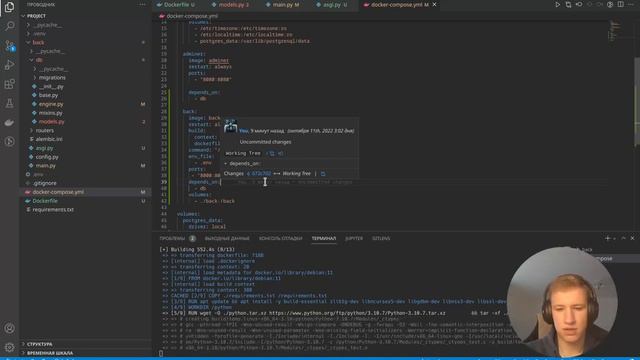Click the code minimap preview
This screenshot has width=640, height=360.
click(x=615, y=31)
